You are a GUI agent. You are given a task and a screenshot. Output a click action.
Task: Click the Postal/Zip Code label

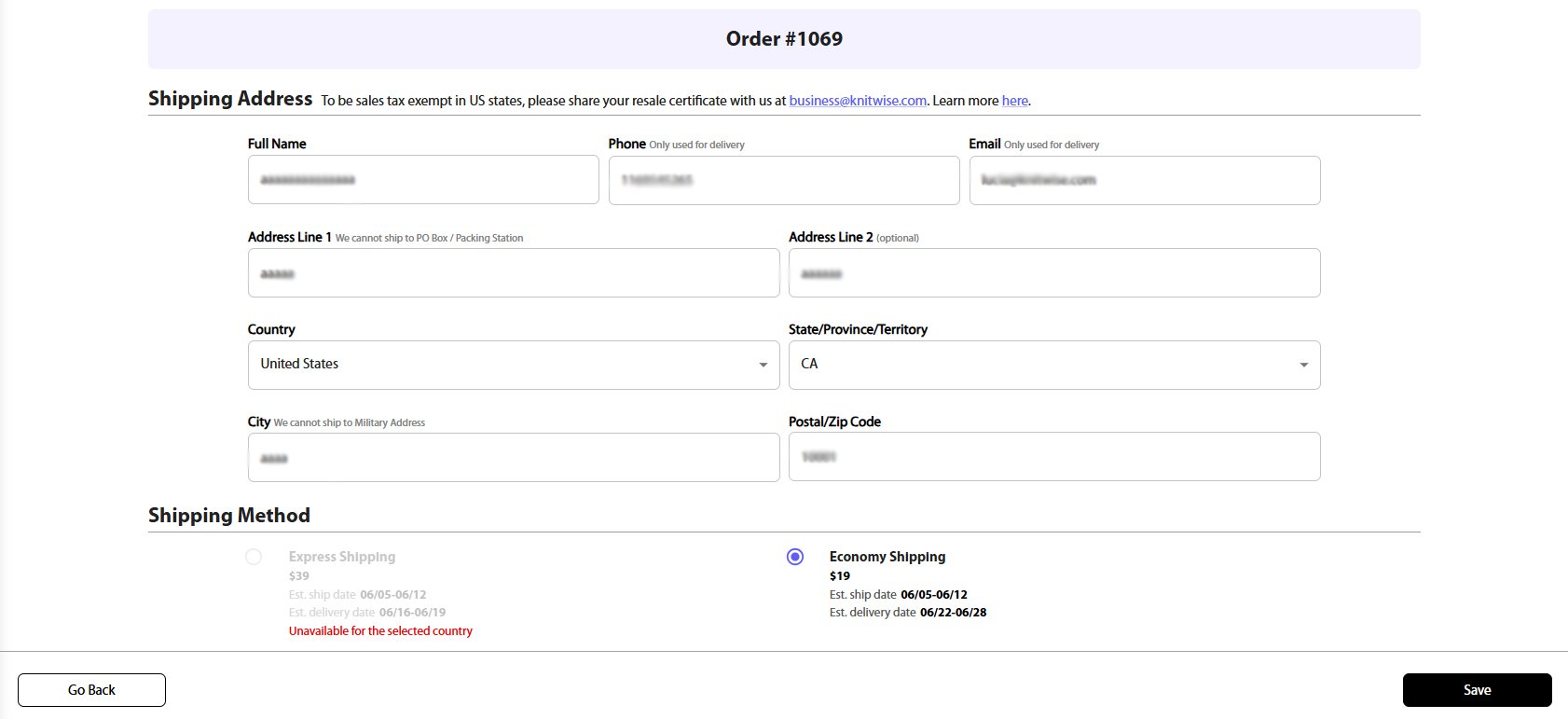pos(834,422)
